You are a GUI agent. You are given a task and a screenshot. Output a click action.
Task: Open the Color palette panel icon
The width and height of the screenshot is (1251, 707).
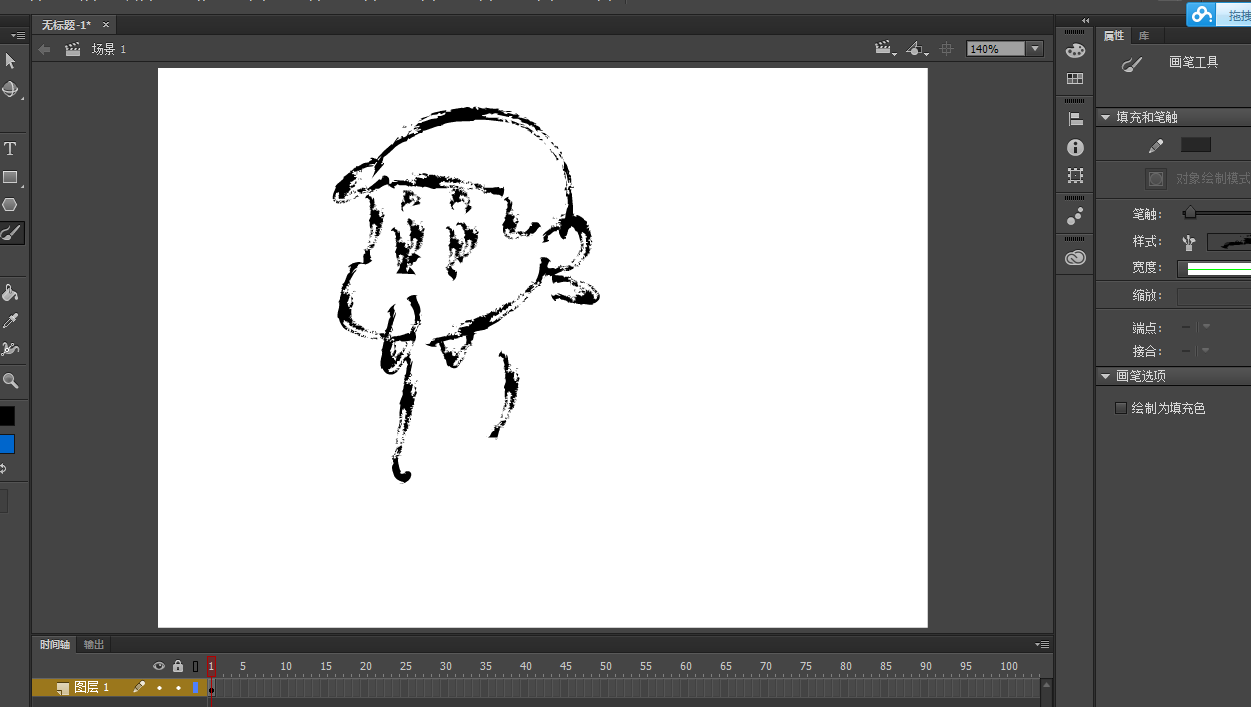point(1075,51)
